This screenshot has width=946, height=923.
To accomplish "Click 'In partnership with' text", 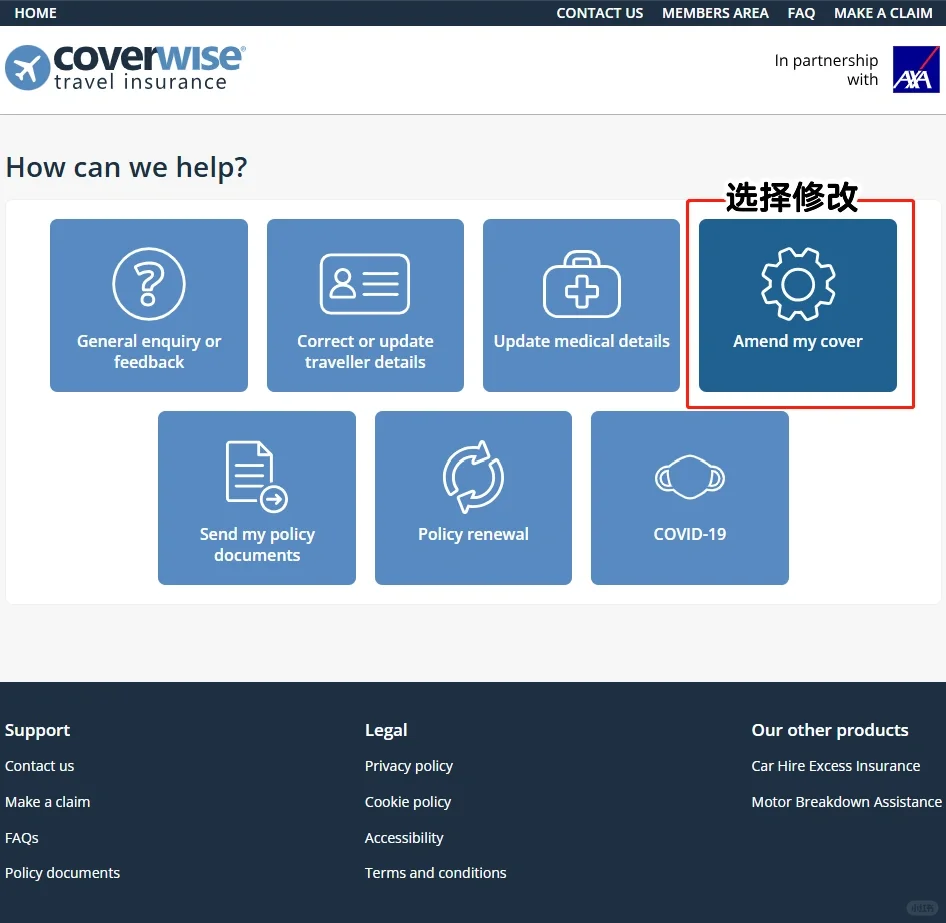I will (x=826, y=70).
